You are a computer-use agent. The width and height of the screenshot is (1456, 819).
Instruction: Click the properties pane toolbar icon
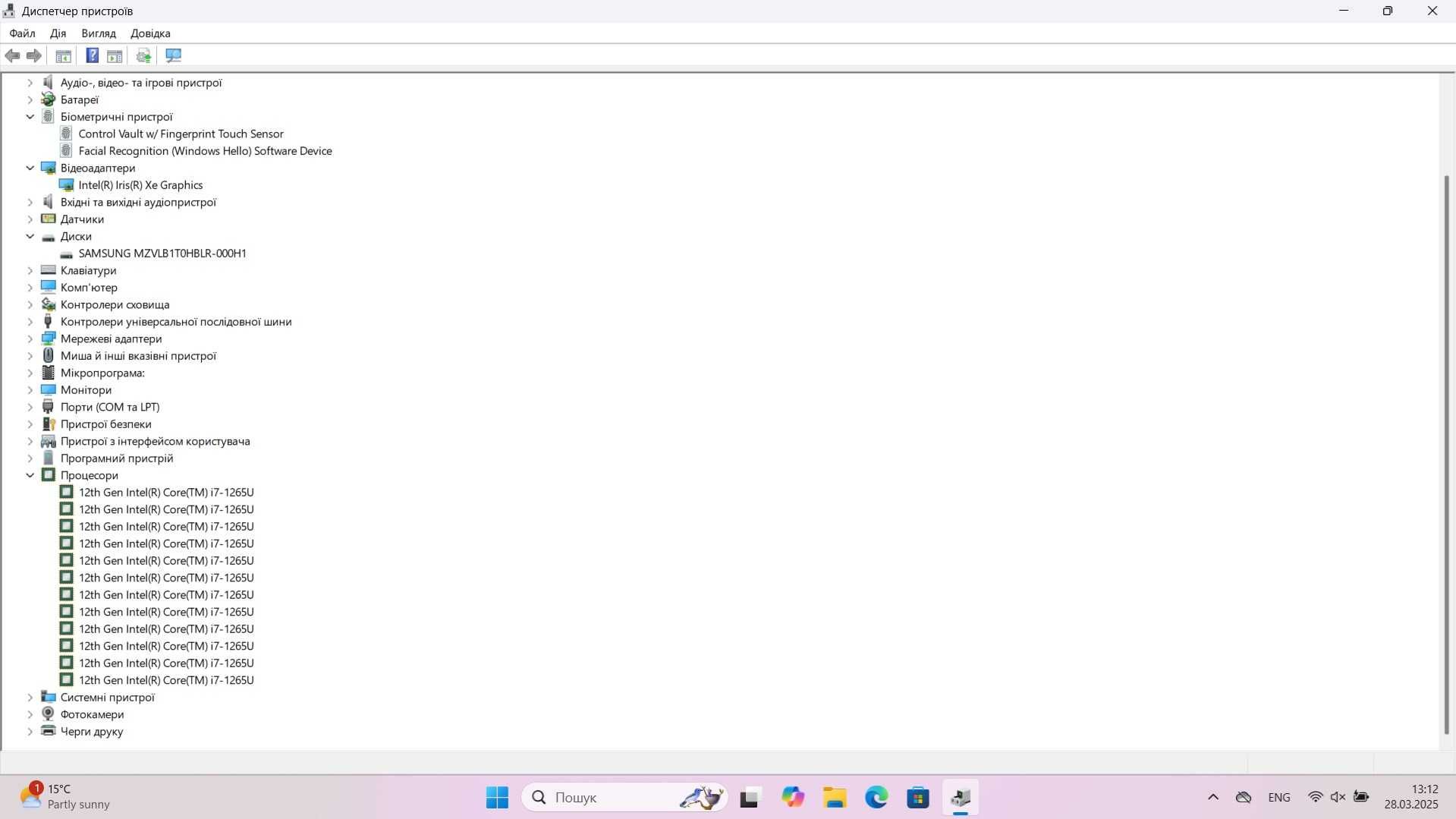coord(115,55)
